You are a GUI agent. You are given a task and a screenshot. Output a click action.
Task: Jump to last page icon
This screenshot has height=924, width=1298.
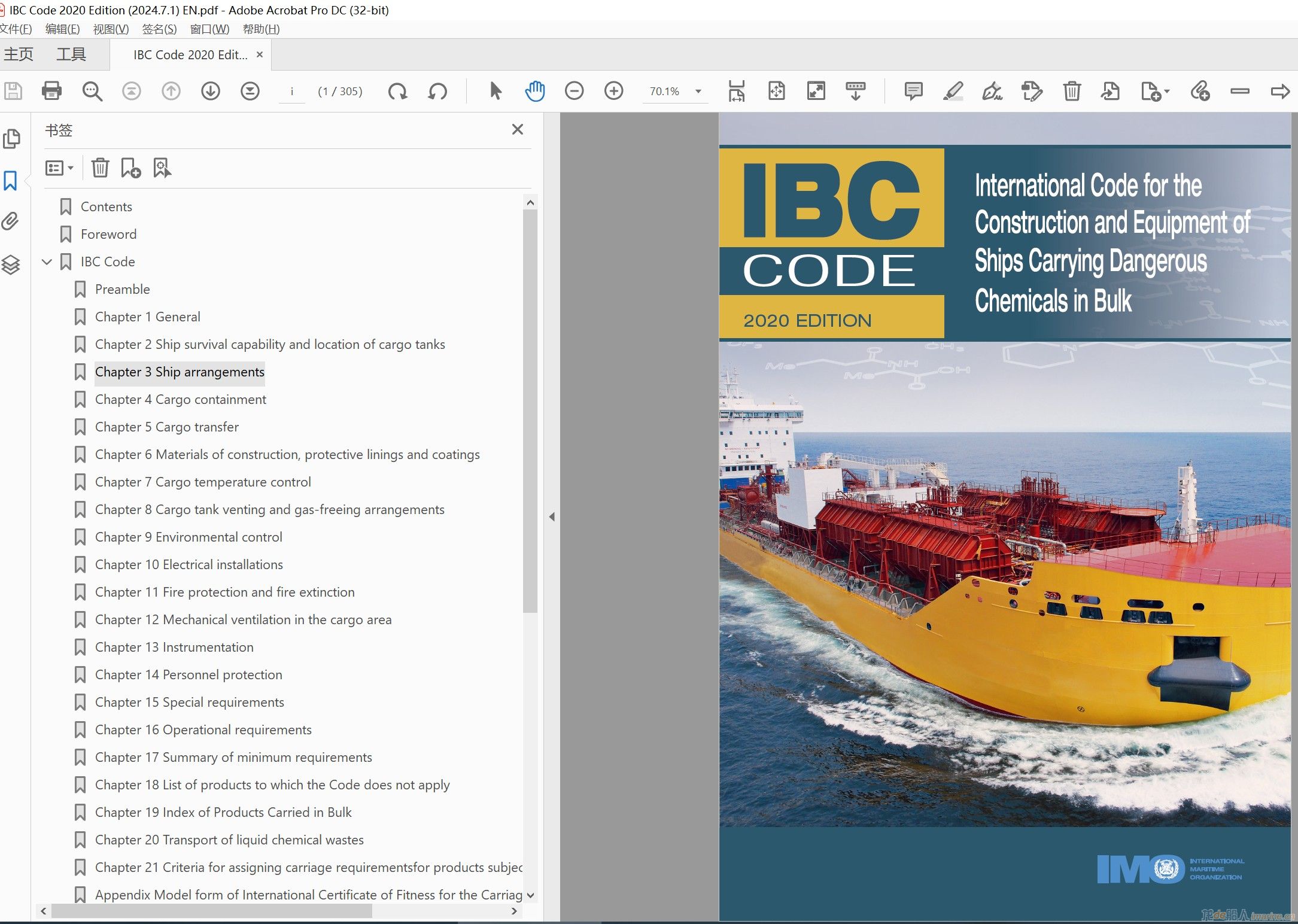(250, 92)
